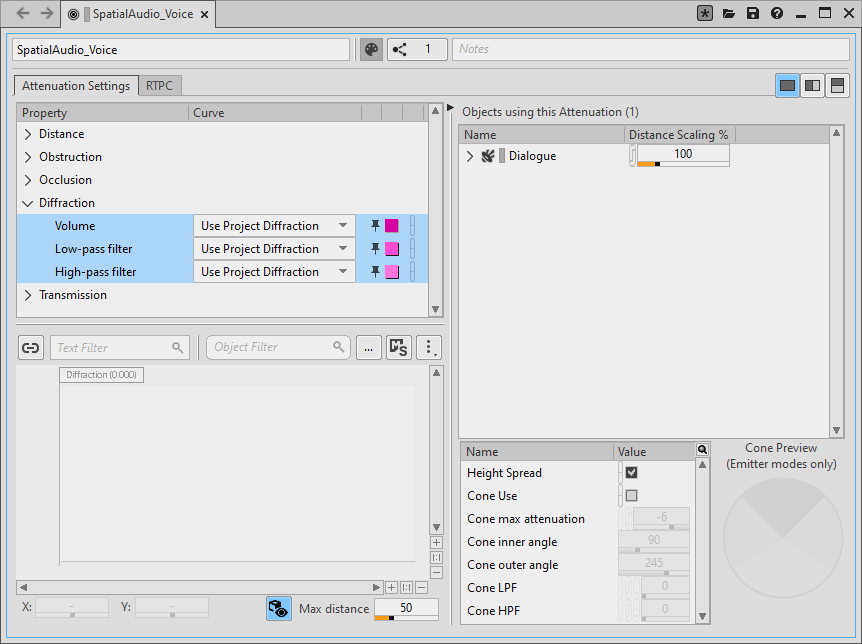The height and width of the screenshot is (644, 862).
Task: Open the project folder icon
Action: tap(729, 14)
